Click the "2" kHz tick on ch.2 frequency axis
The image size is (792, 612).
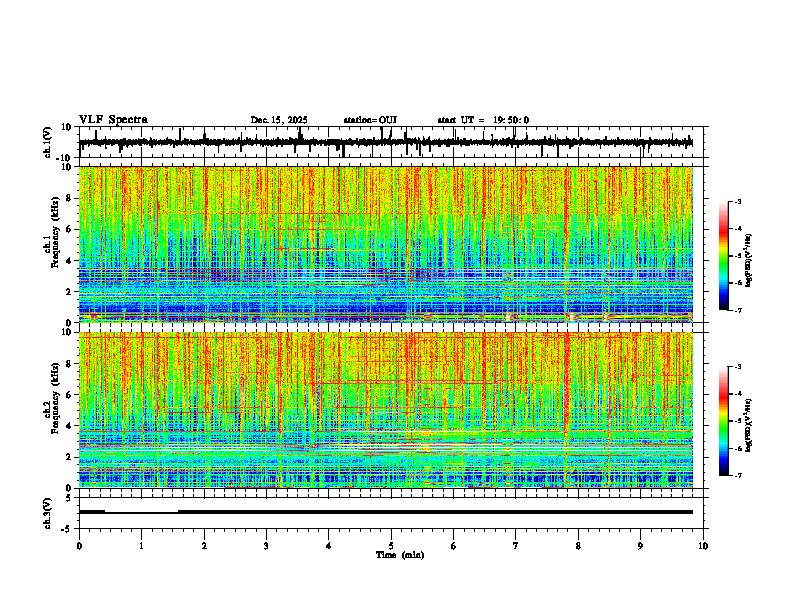(x=69, y=457)
